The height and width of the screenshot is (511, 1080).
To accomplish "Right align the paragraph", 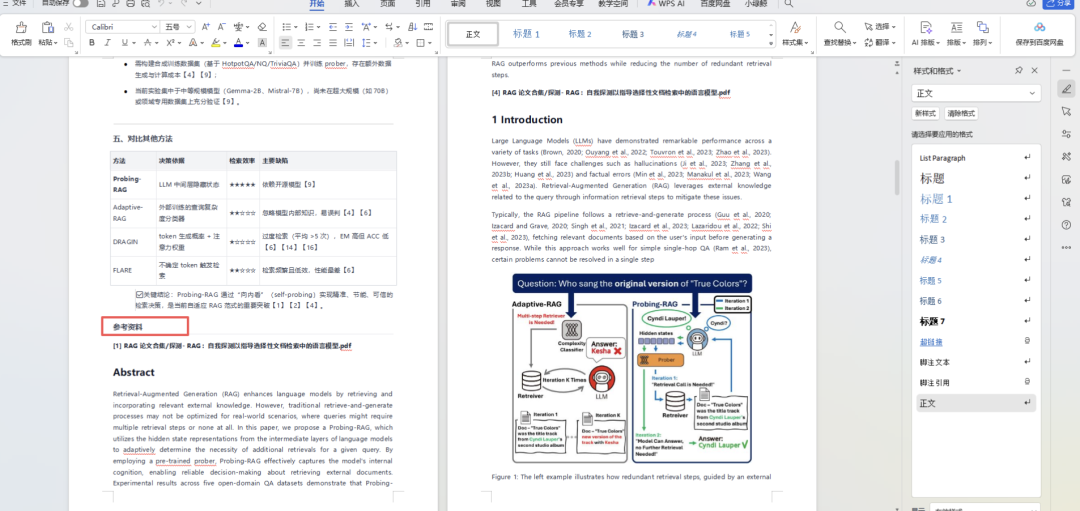I will (x=318, y=43).
